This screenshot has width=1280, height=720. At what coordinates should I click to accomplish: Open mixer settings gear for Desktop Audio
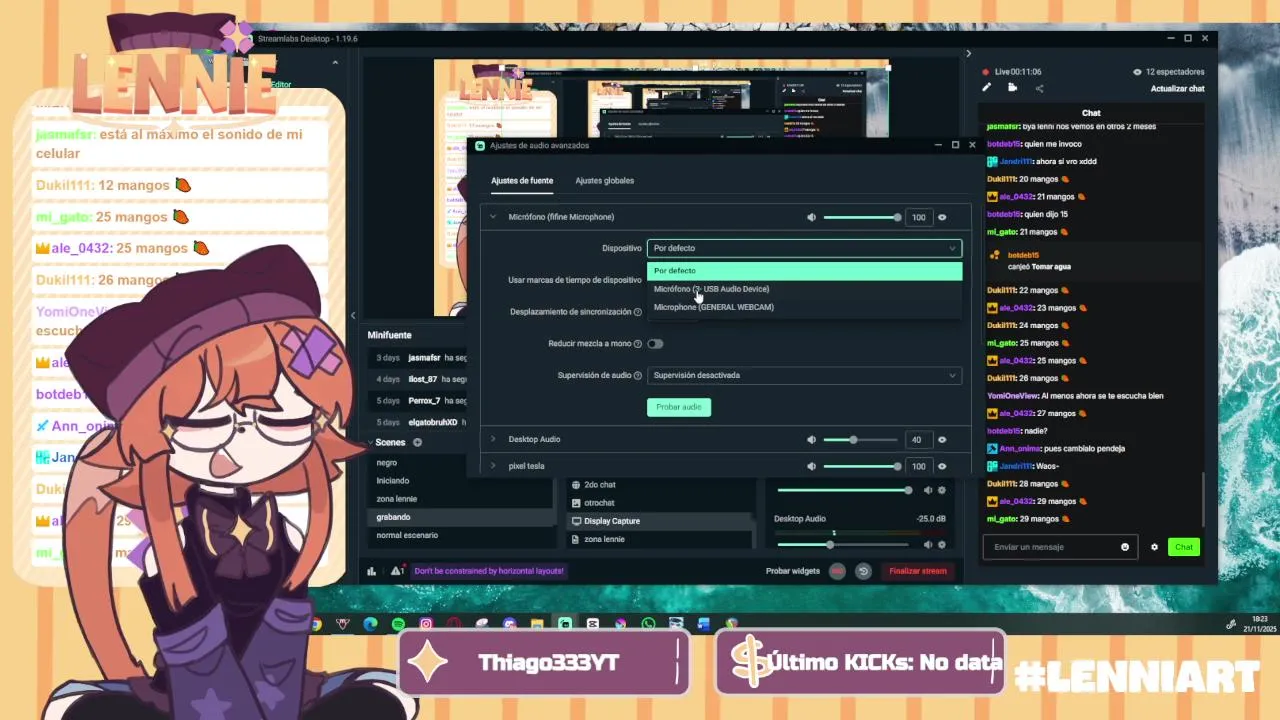(943, 545)
